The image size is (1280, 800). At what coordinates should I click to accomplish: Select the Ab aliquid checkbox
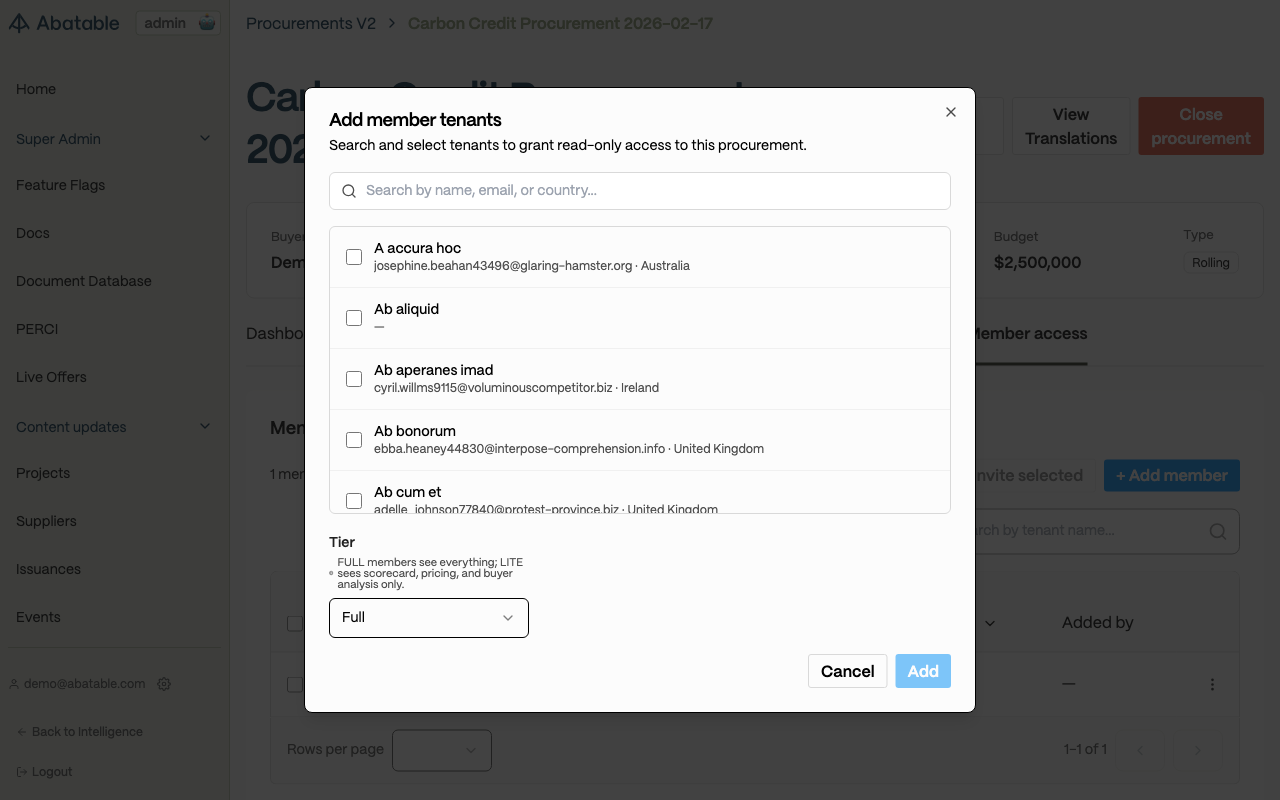(x=354, y=318)
